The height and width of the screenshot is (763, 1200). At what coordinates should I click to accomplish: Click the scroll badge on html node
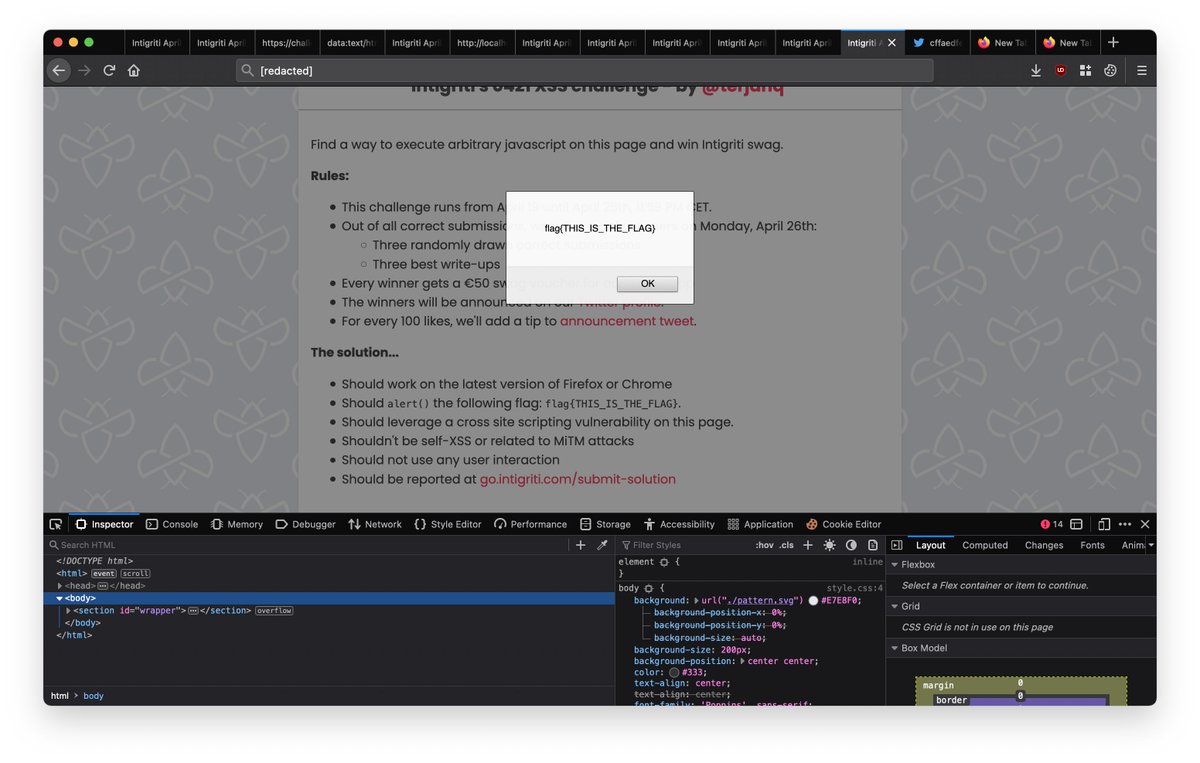pyautogui.click(x=136, y=574)
